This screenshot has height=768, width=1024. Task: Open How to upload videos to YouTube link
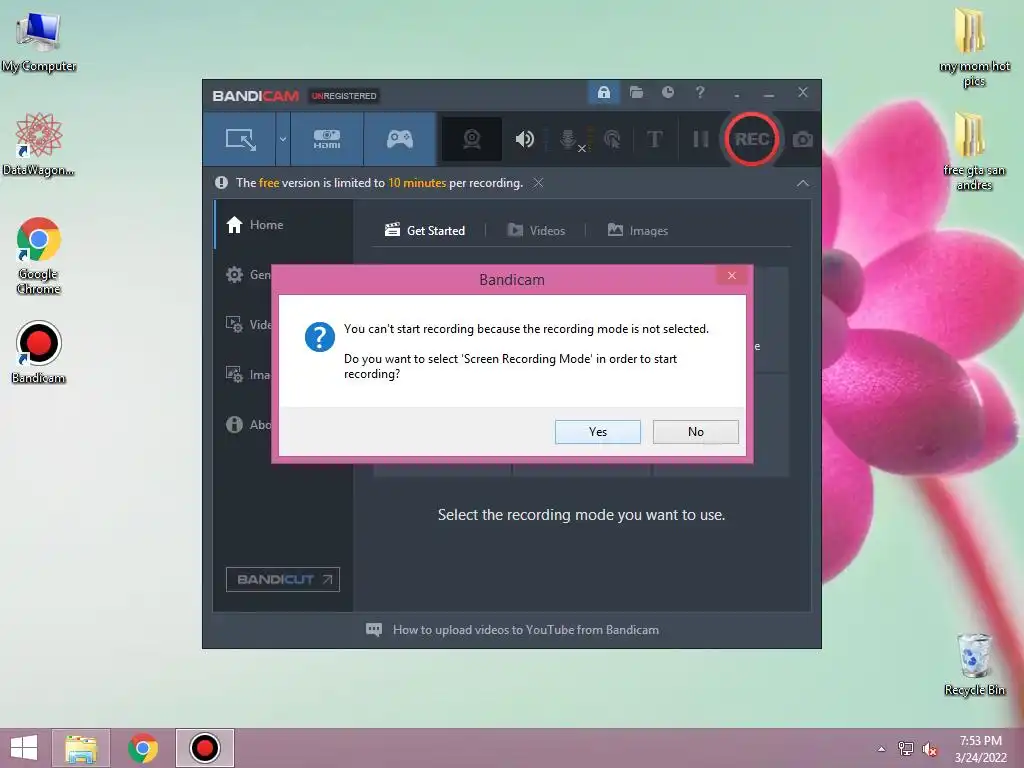526,630
